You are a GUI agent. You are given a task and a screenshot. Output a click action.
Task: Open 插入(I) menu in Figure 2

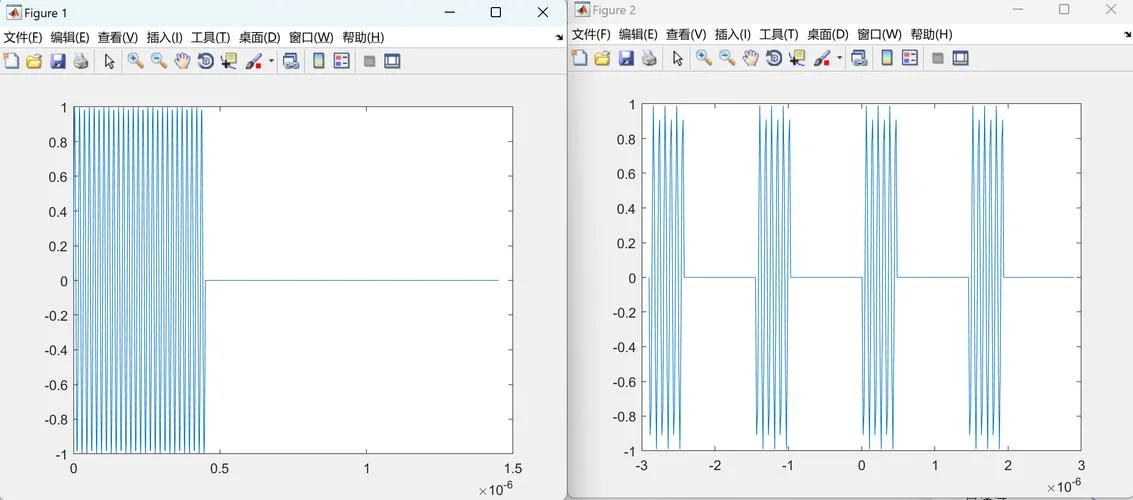click(x=733, y=34)
